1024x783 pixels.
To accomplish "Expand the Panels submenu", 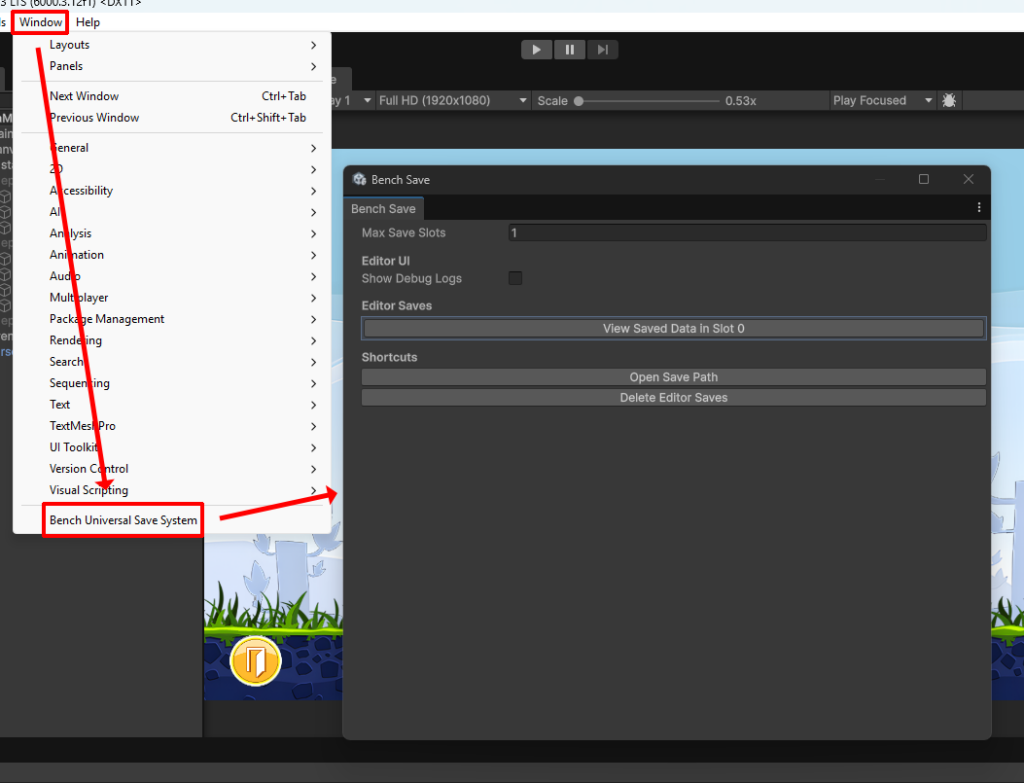I will click(172, 67).
